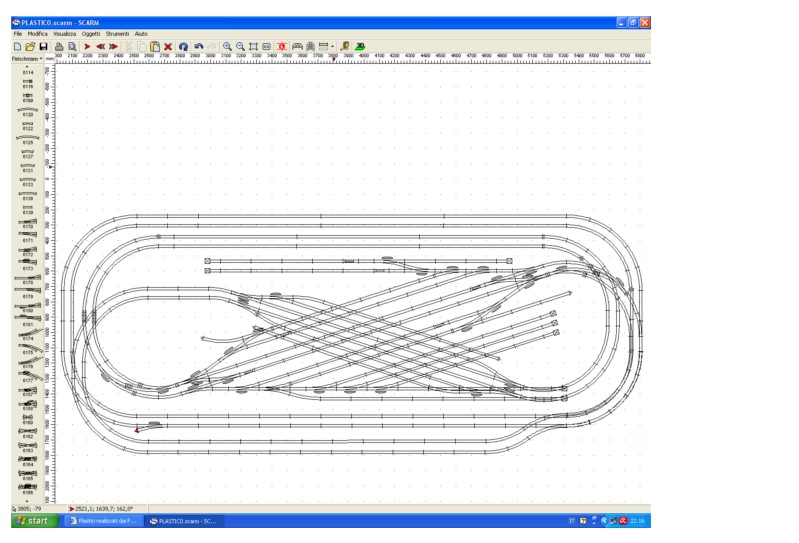Select track piece 6125 from the parts list
799x543 pixels.
click(28, 140)
